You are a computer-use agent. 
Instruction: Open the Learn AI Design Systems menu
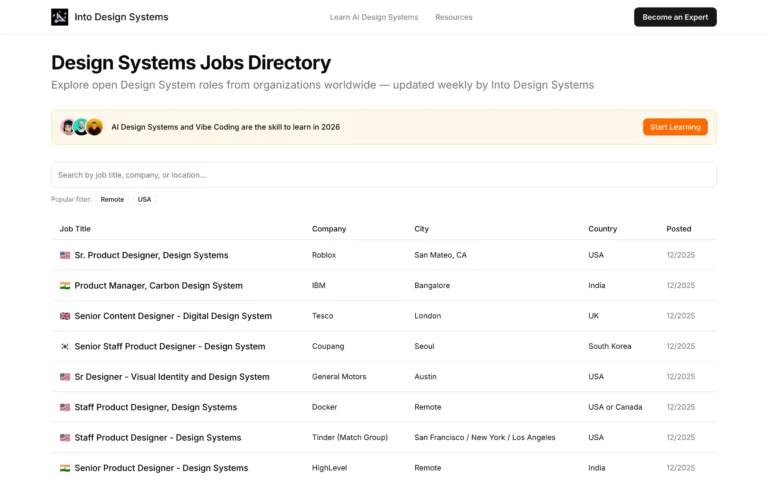point(374,17)
